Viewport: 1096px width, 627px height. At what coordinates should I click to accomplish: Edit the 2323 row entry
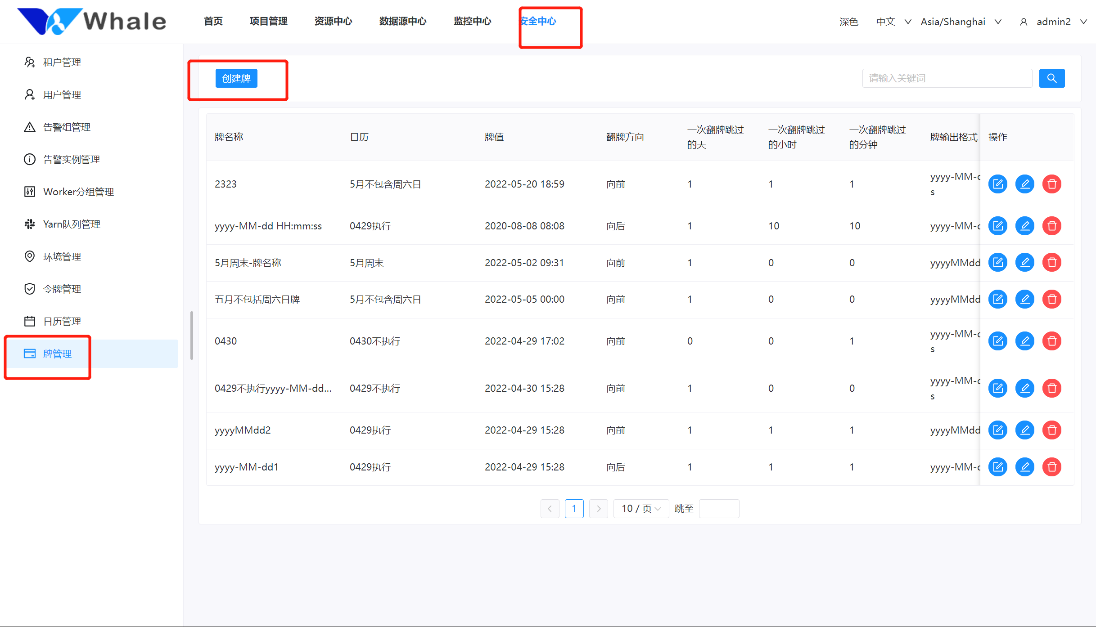[997, 183]
